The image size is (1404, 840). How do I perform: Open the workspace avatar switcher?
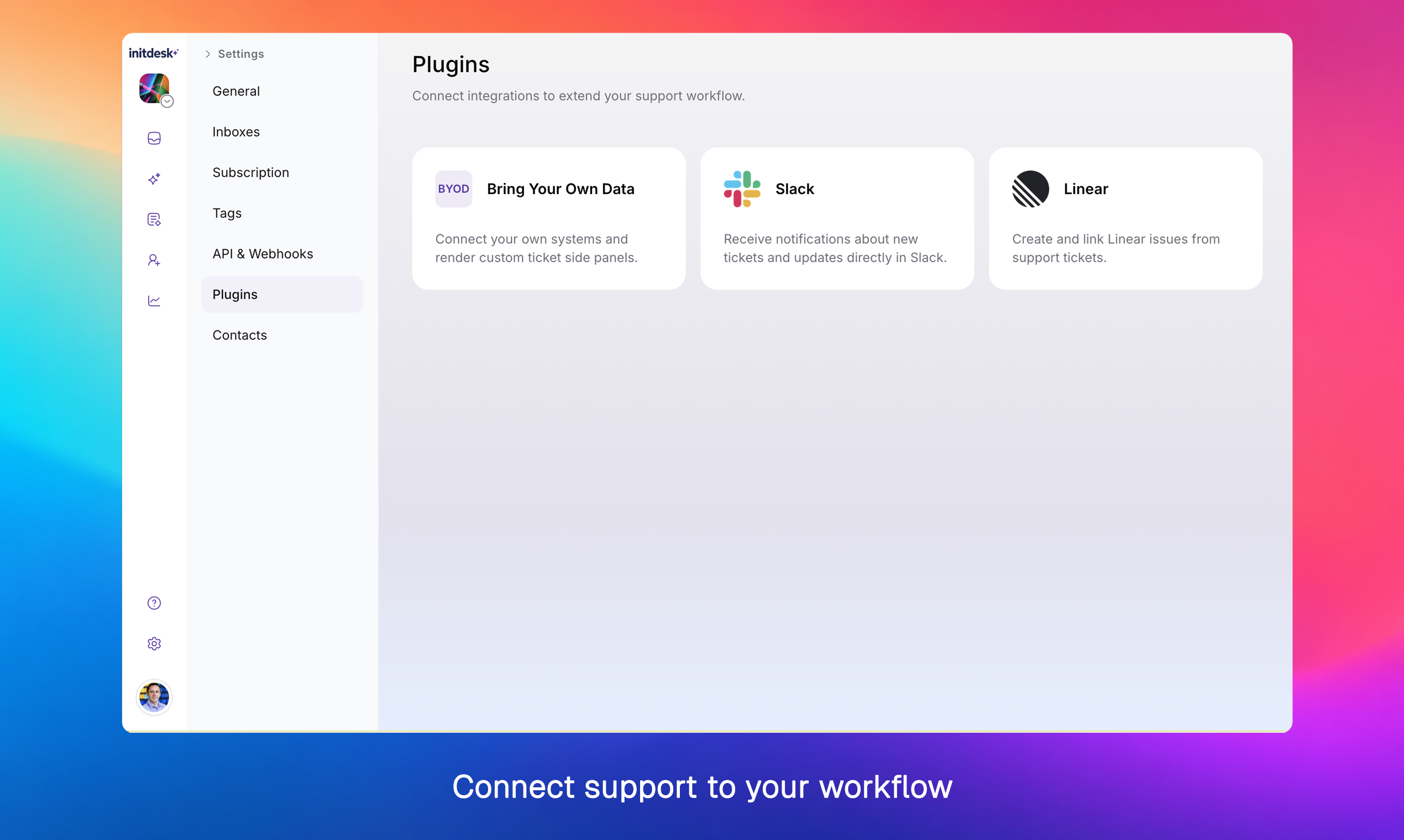(155, 89)
